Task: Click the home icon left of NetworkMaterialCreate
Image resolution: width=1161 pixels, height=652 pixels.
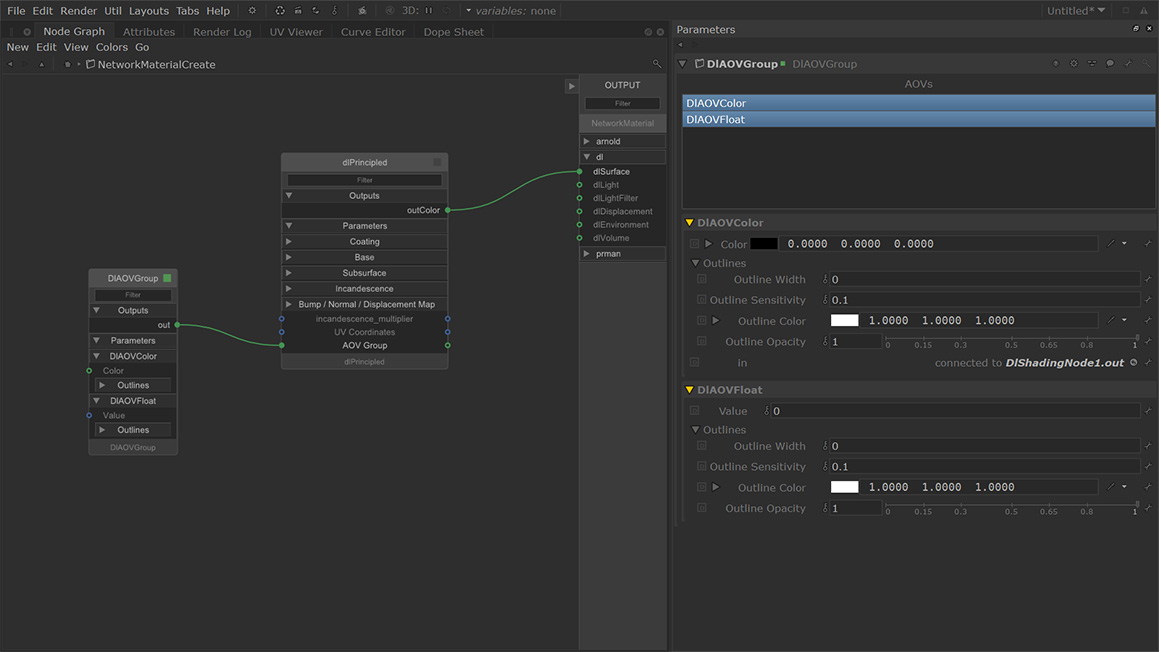Action: [68, 64]
